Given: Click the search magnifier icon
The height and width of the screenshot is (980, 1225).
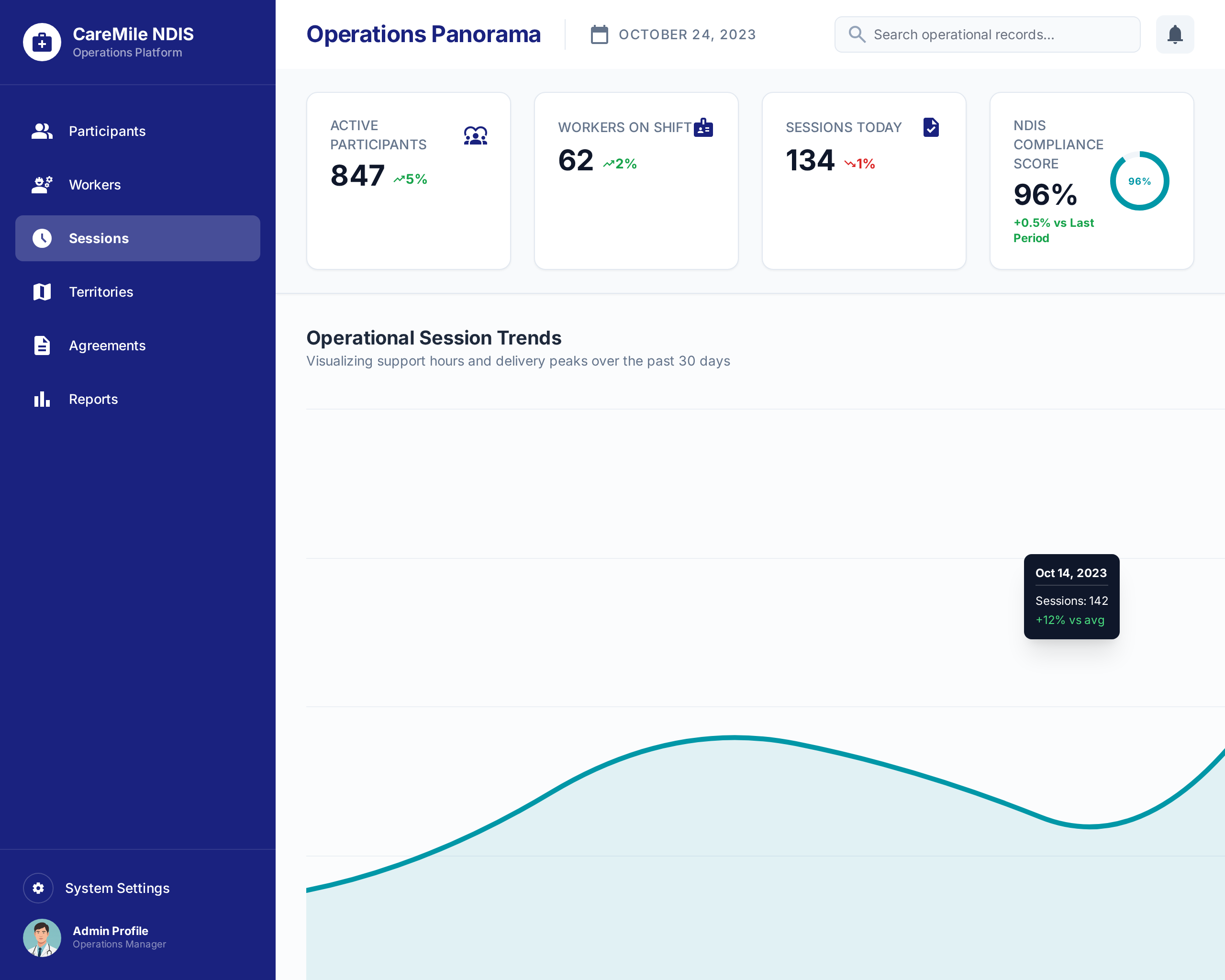Looking at the screenshot, I should pyautogui.click(x=856, y=34).
